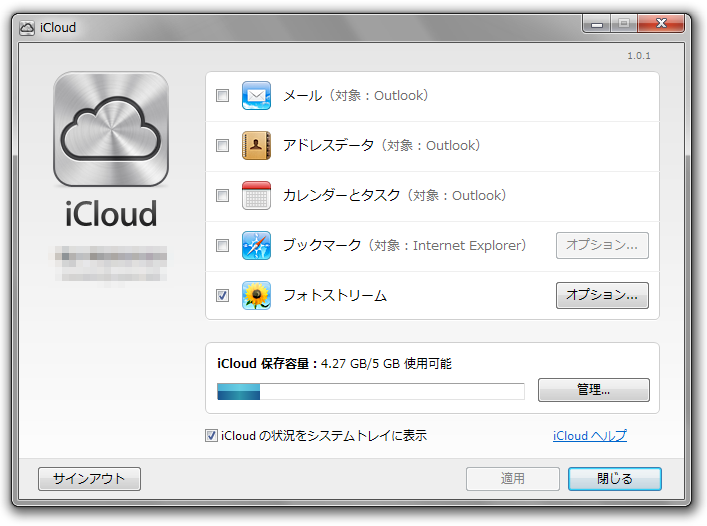This screenshot has width=707, height=526.
Task: Click the 管理 storage button
Action: tap(593, 390)
